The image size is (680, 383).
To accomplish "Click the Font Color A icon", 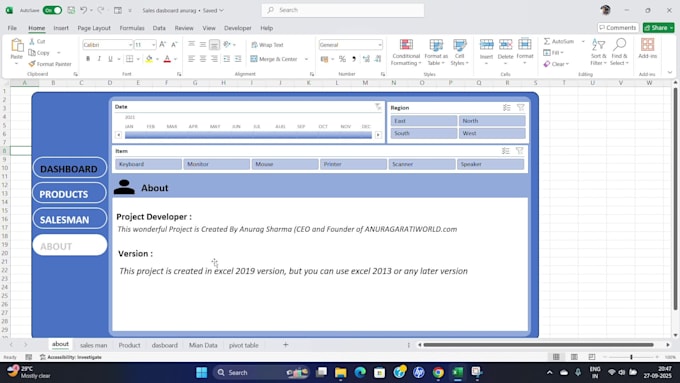I will tap(167, 59).
